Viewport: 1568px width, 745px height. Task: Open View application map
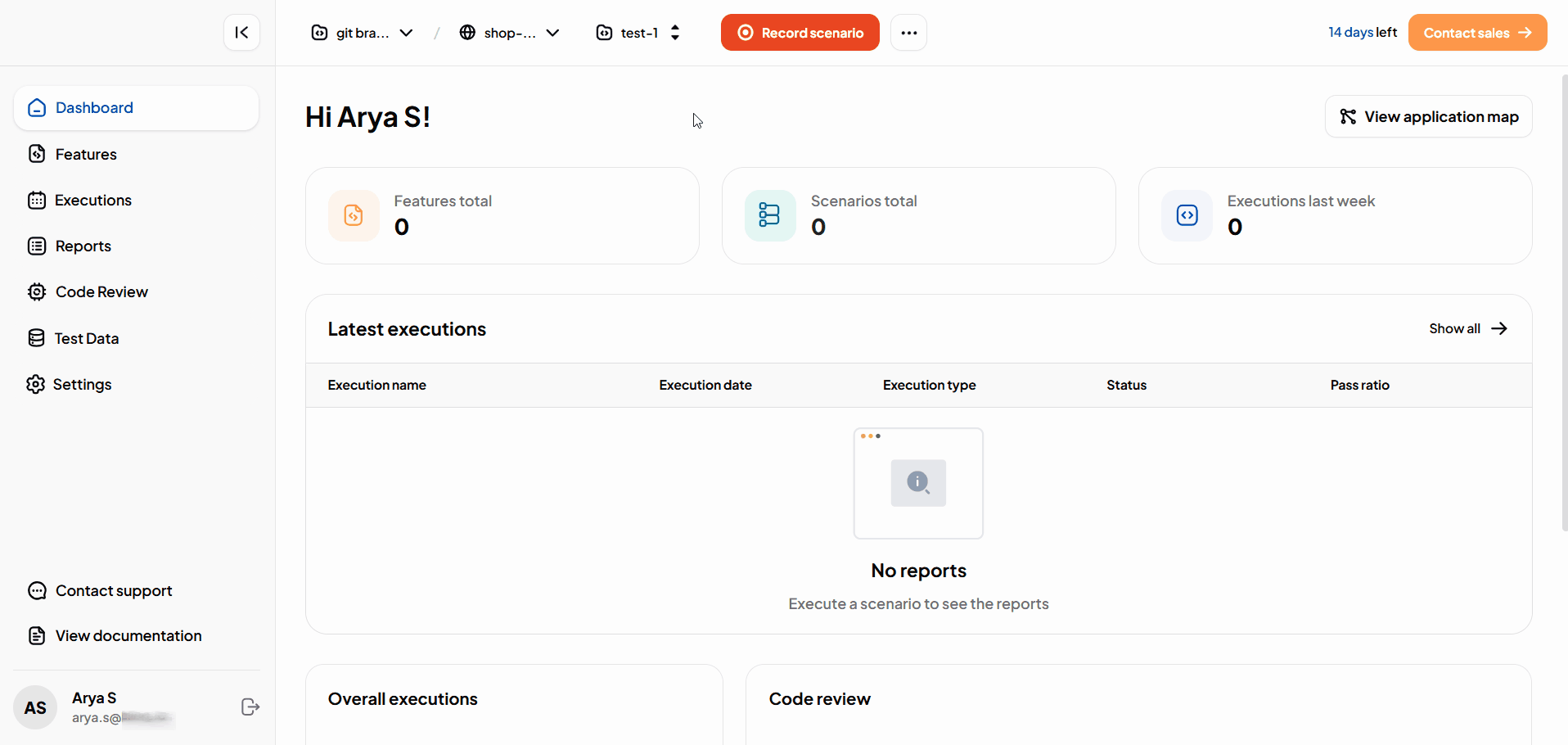(1428, 116)
